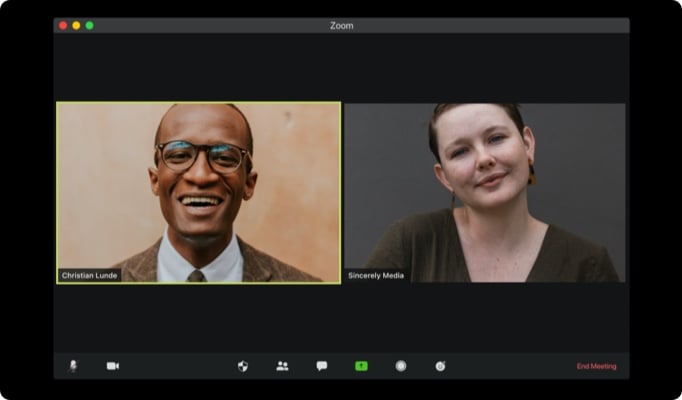Mute the microphone in the Zoom toolbar
This screenshot has height=400, width=682.
(73, 366)
